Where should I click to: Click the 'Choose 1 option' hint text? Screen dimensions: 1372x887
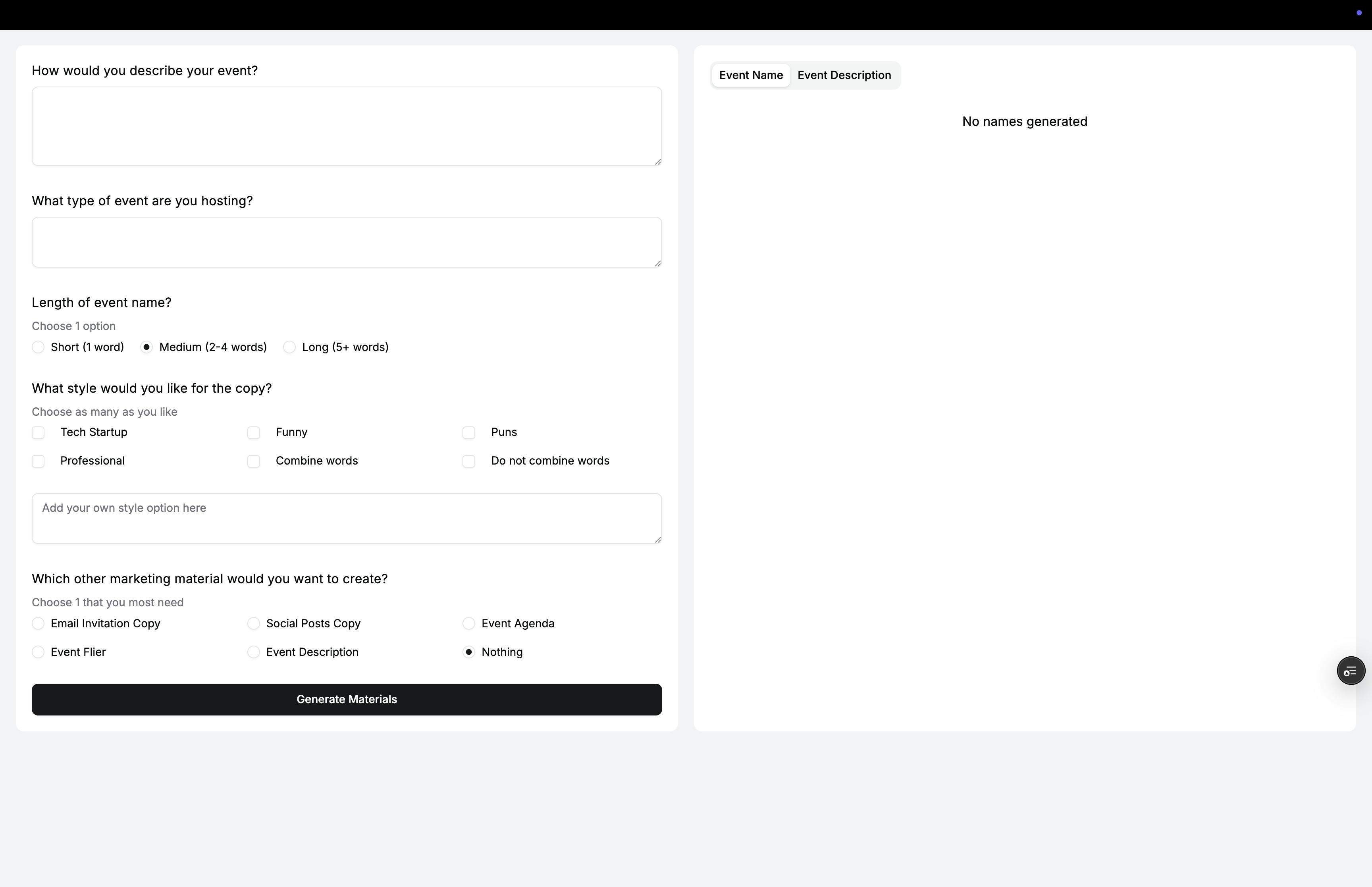click(74, 326)
